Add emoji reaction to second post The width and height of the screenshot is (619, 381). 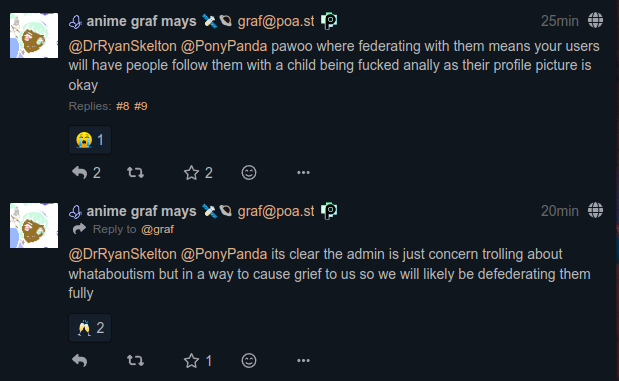pos(249,360)
